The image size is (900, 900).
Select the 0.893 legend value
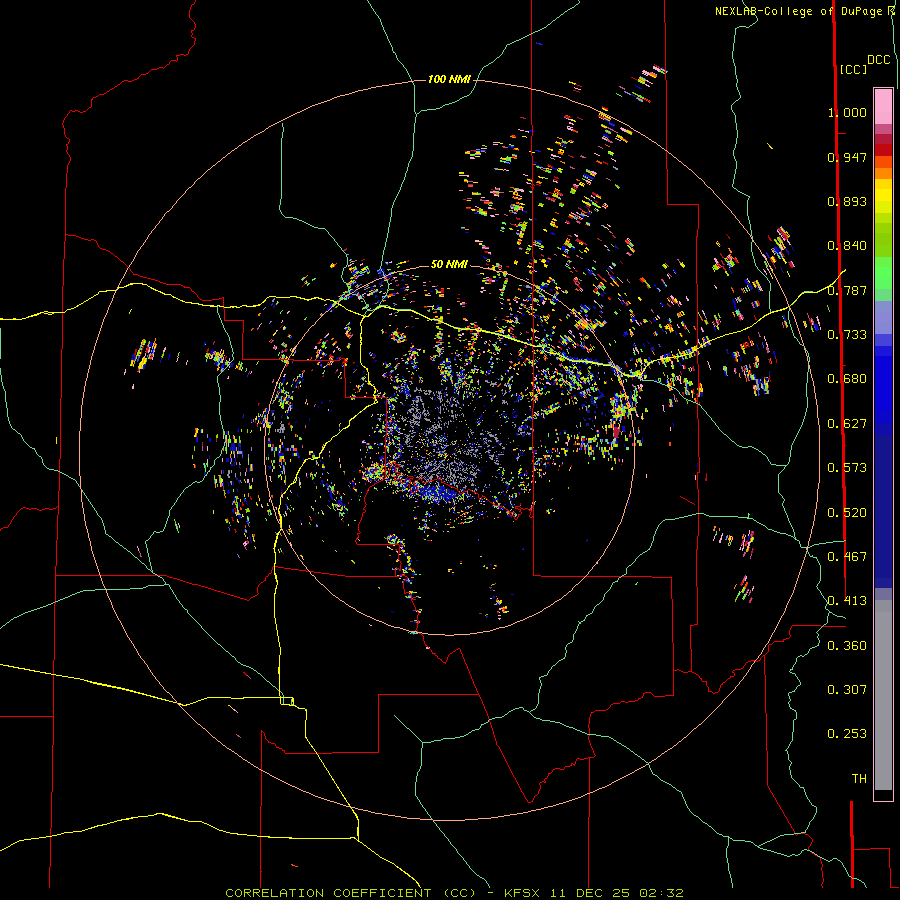(847, 201)
